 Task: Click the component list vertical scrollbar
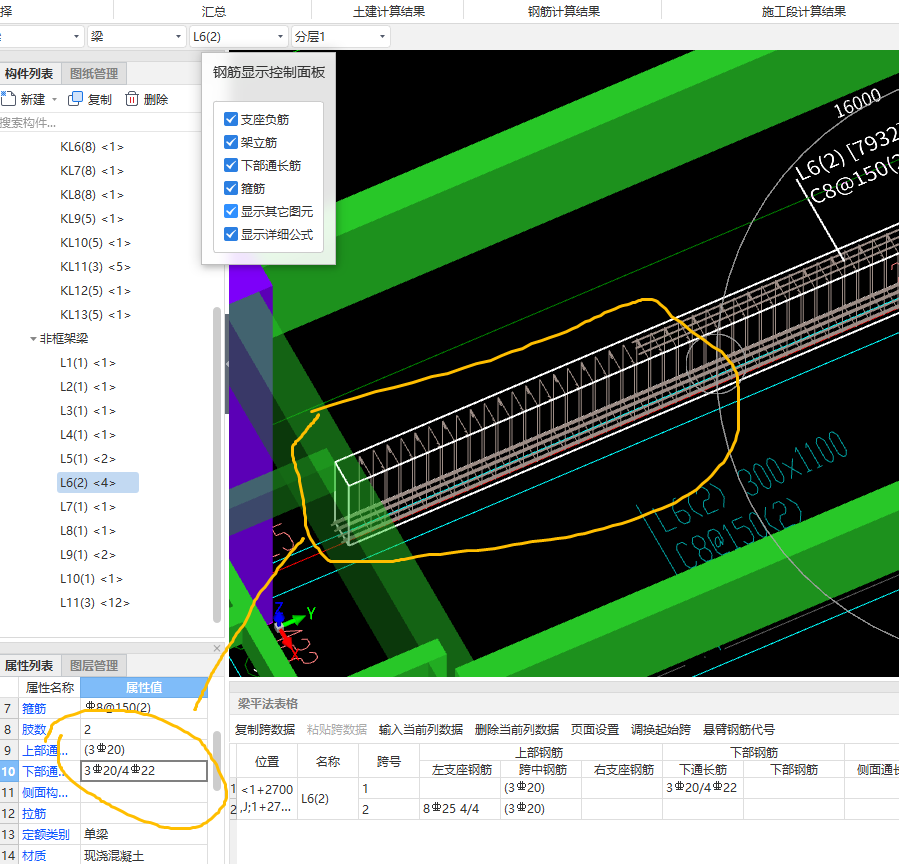pyautogui.click(x=217, y=464)
